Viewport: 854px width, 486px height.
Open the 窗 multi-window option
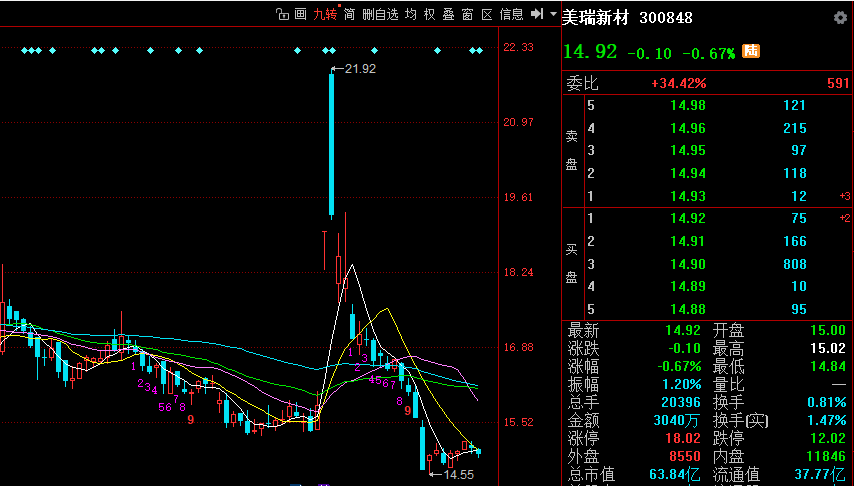(x=468, y=14)
